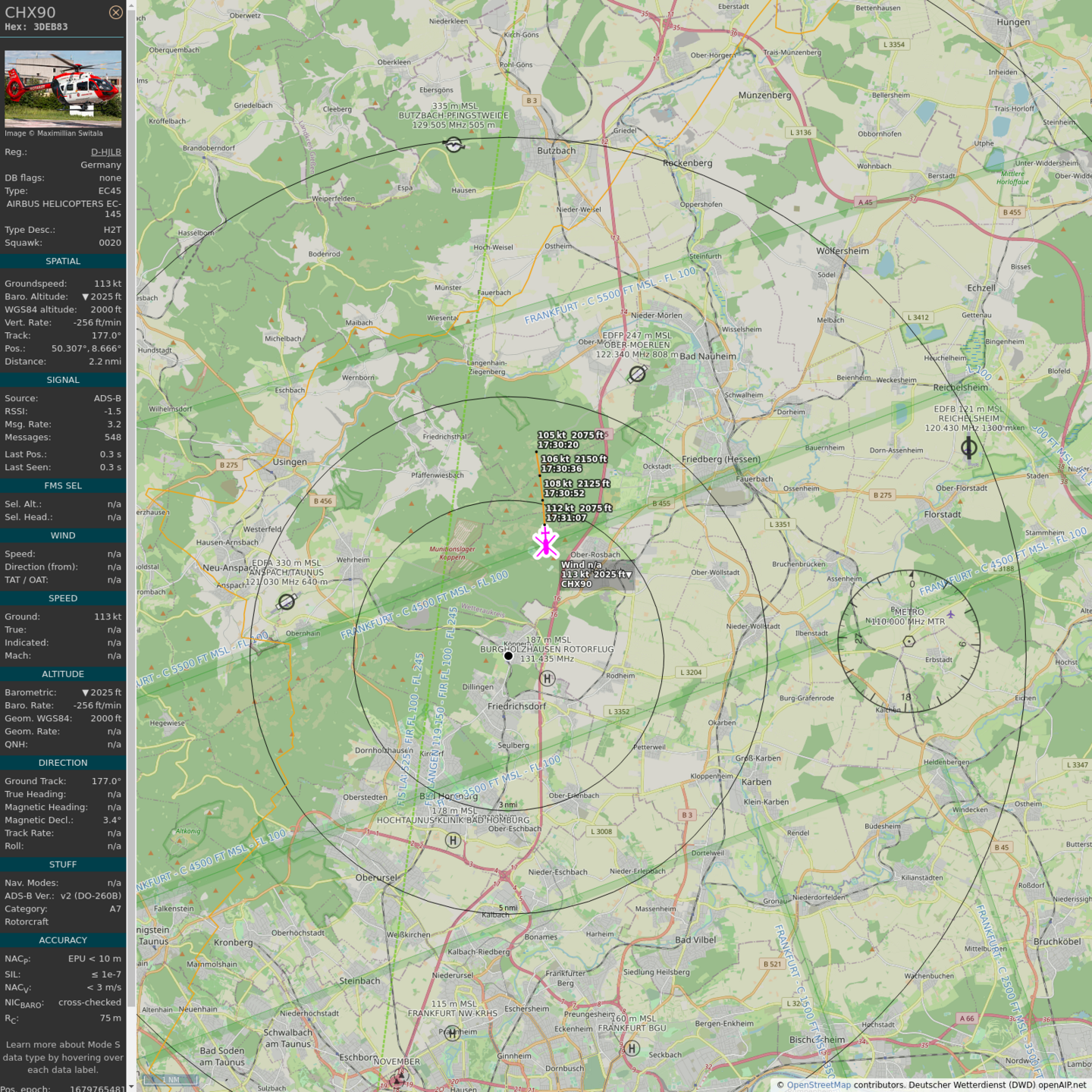
Task: Open the OpenStreetMap attribution link
Action: pos(818,1085)
